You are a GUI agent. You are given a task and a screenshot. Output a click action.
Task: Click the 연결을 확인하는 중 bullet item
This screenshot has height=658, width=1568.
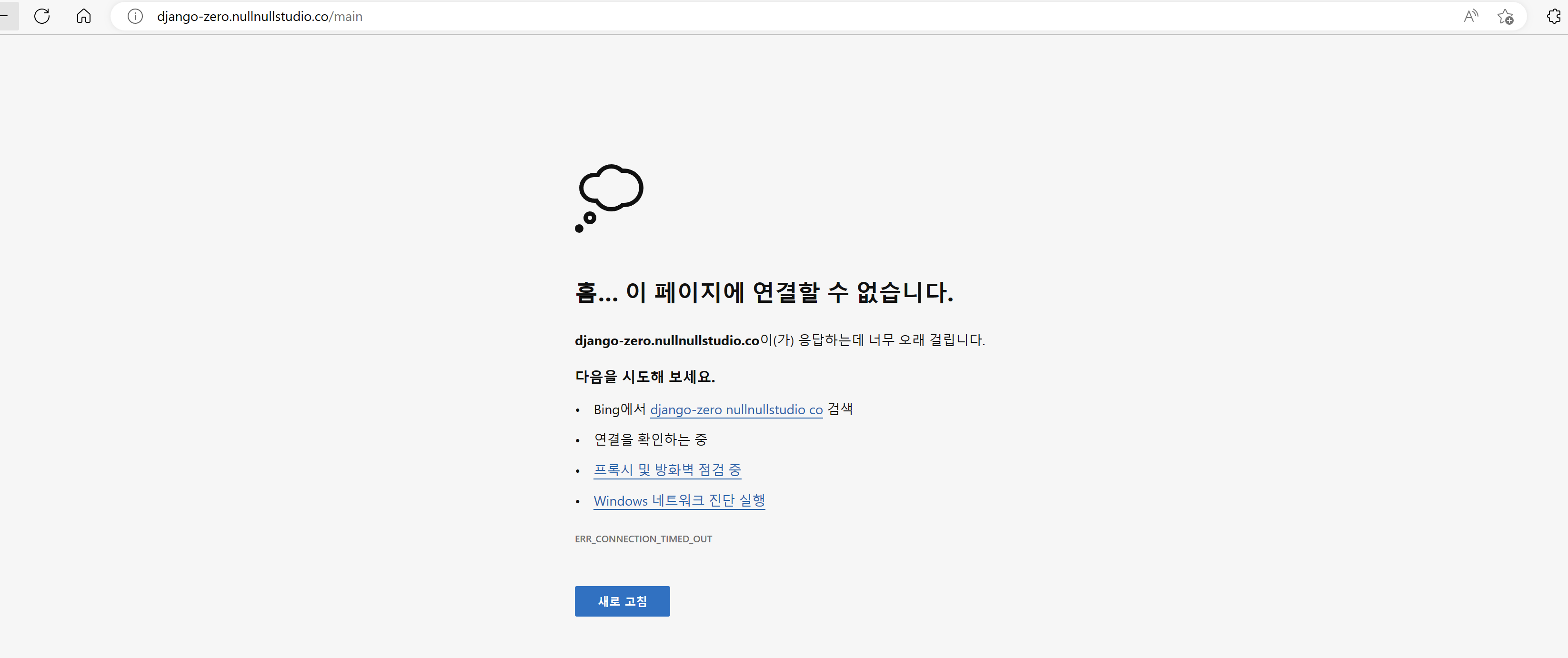(x=650, y=439)
